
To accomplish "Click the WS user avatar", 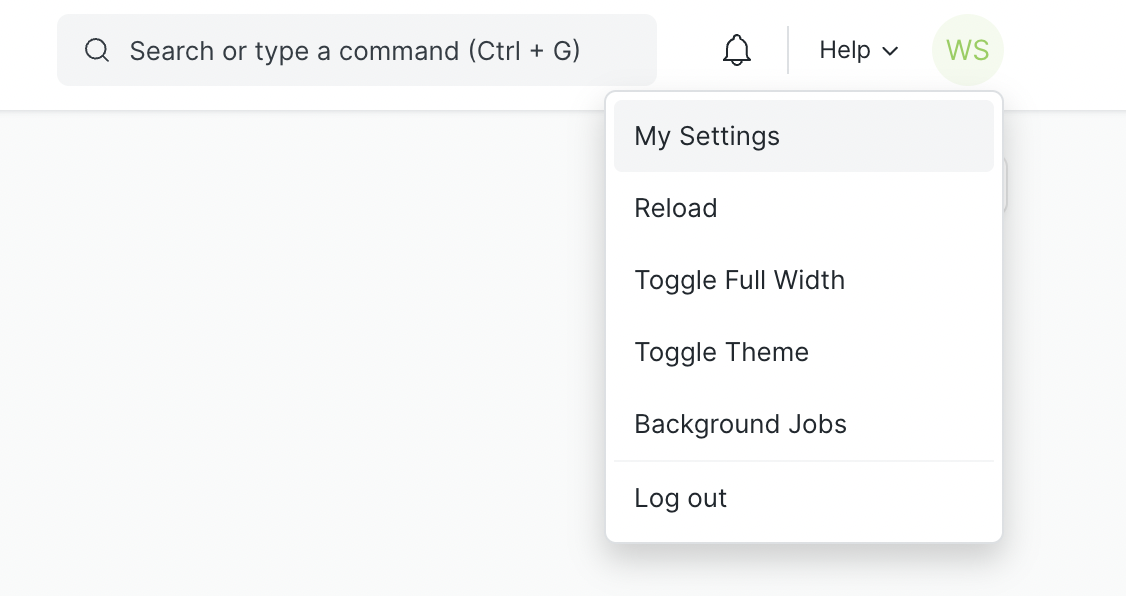I will click(x=967, y=50).
